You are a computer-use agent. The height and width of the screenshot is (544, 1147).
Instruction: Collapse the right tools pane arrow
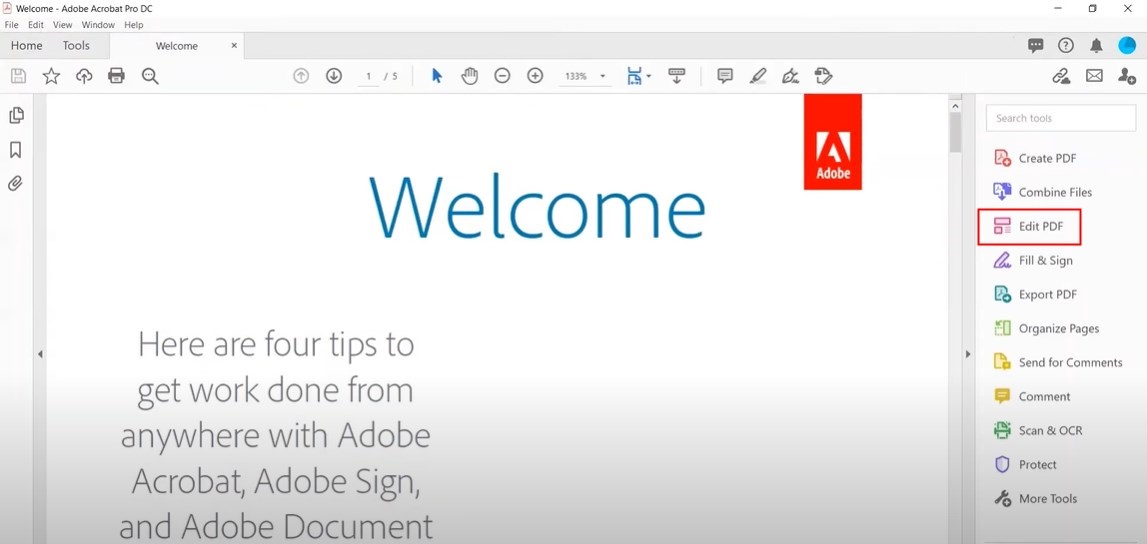pos(968,354)
